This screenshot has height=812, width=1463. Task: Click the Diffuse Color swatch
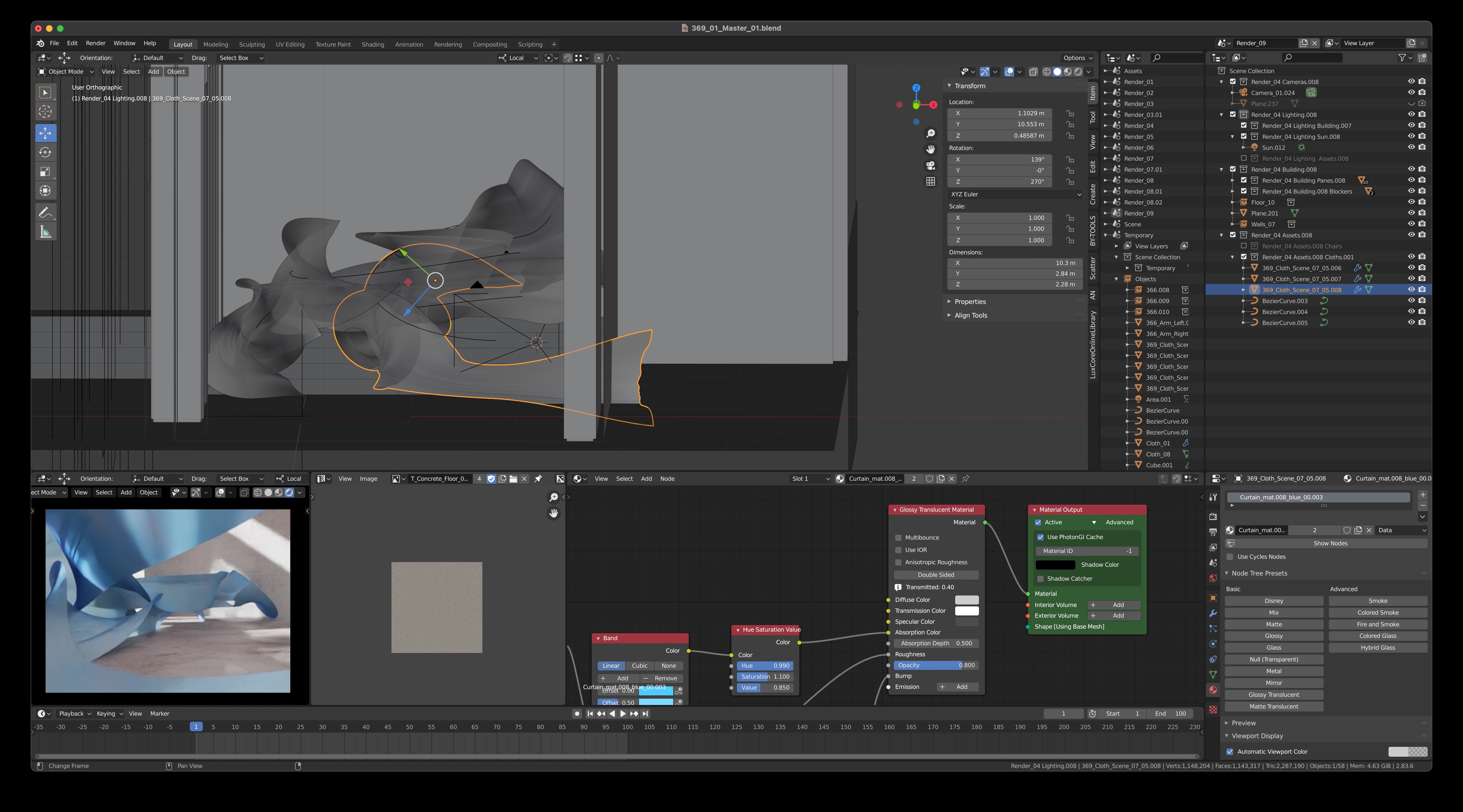click(x=967, y=600)
